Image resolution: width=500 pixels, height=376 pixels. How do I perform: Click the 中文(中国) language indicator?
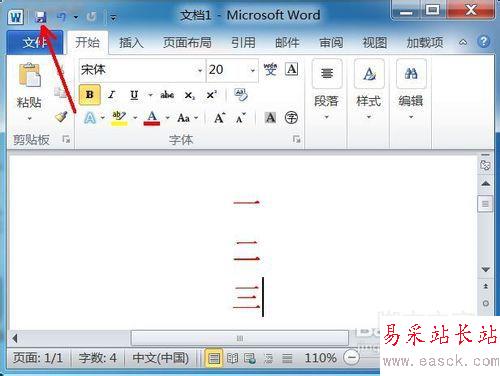click(161, 358)
